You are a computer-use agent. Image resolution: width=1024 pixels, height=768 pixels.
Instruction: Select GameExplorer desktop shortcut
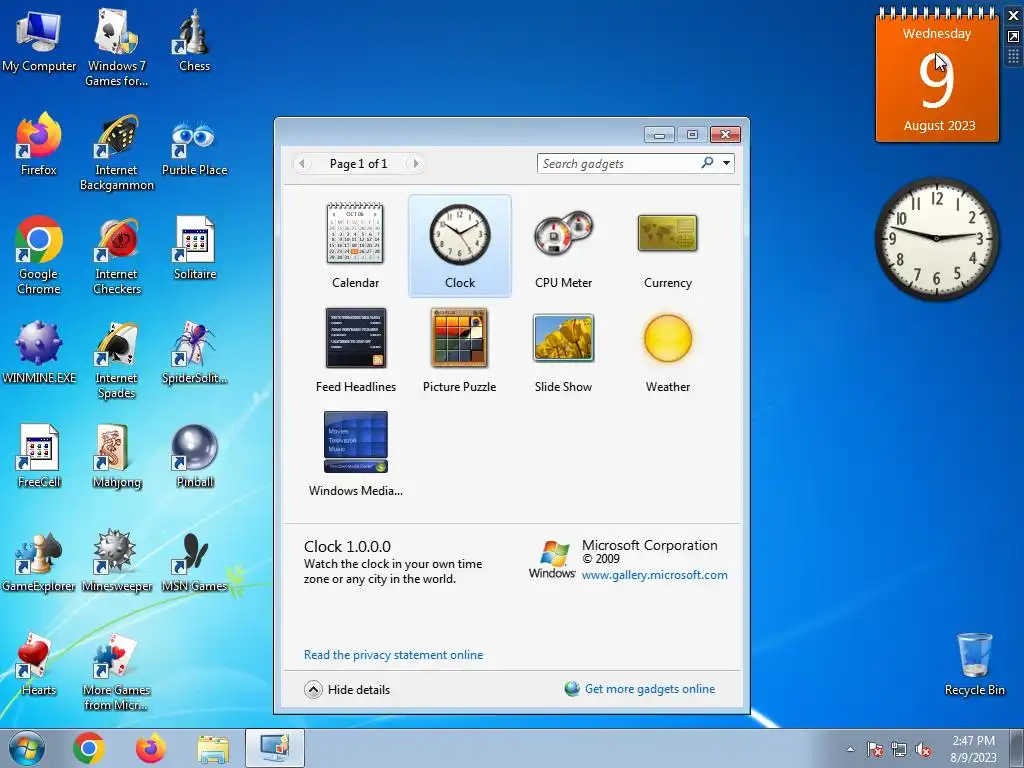pos(39,560)
